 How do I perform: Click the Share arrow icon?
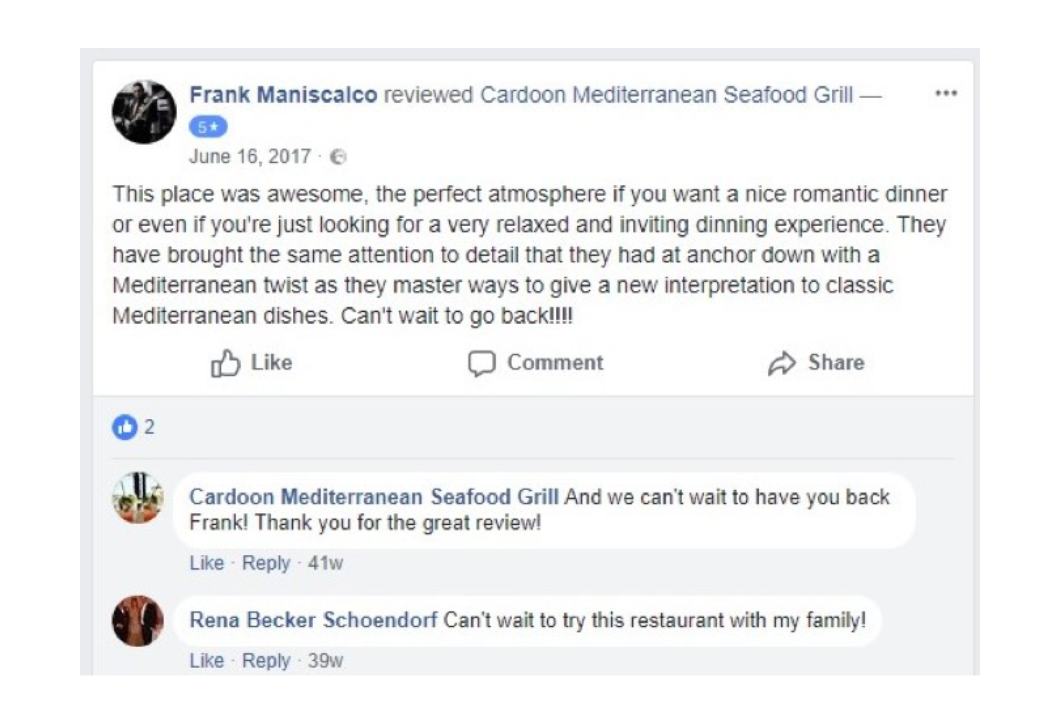pos(782,363)
